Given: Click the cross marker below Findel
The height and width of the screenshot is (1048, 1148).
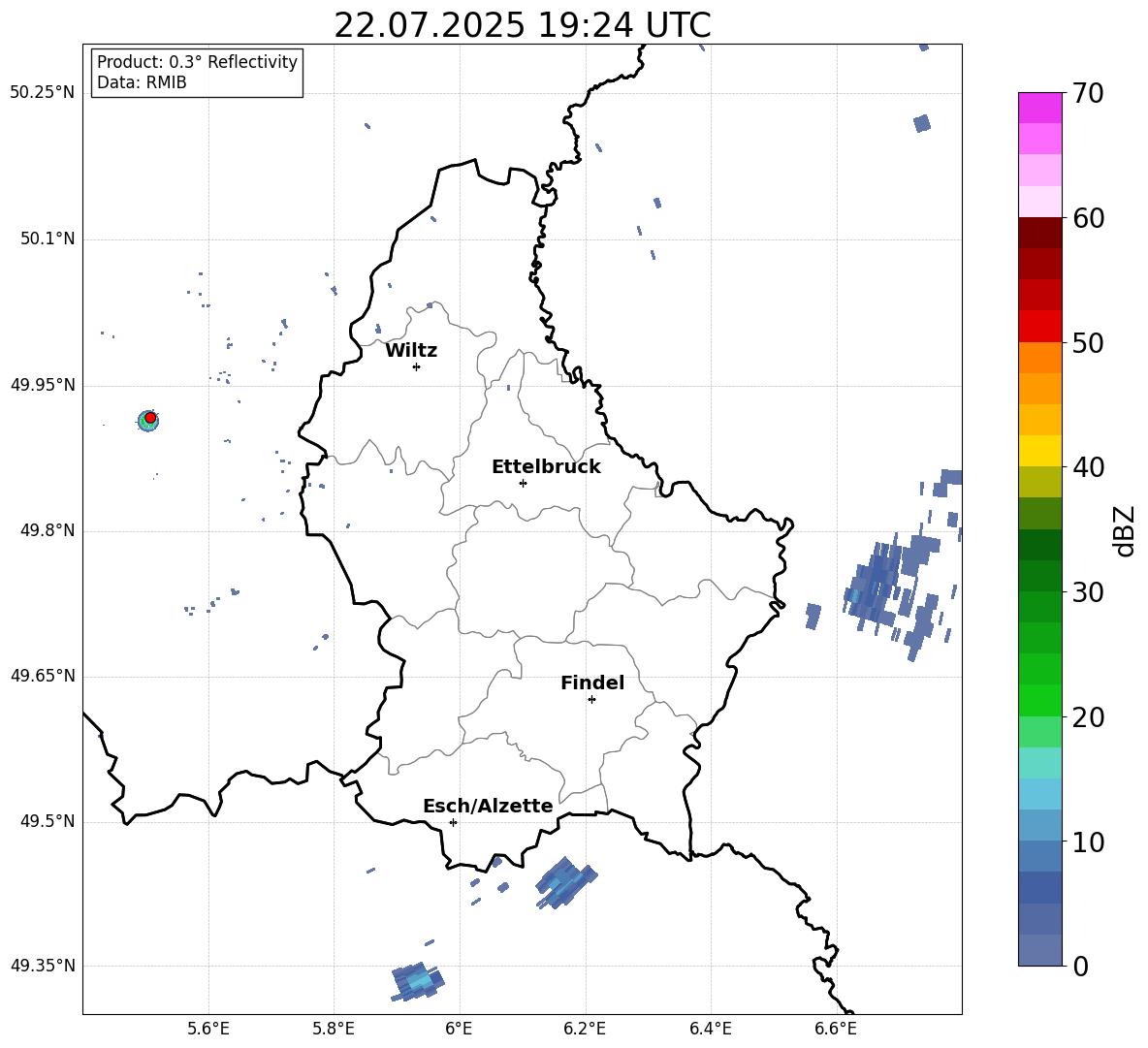Looking at the screenshot, I should pos(591,700).
